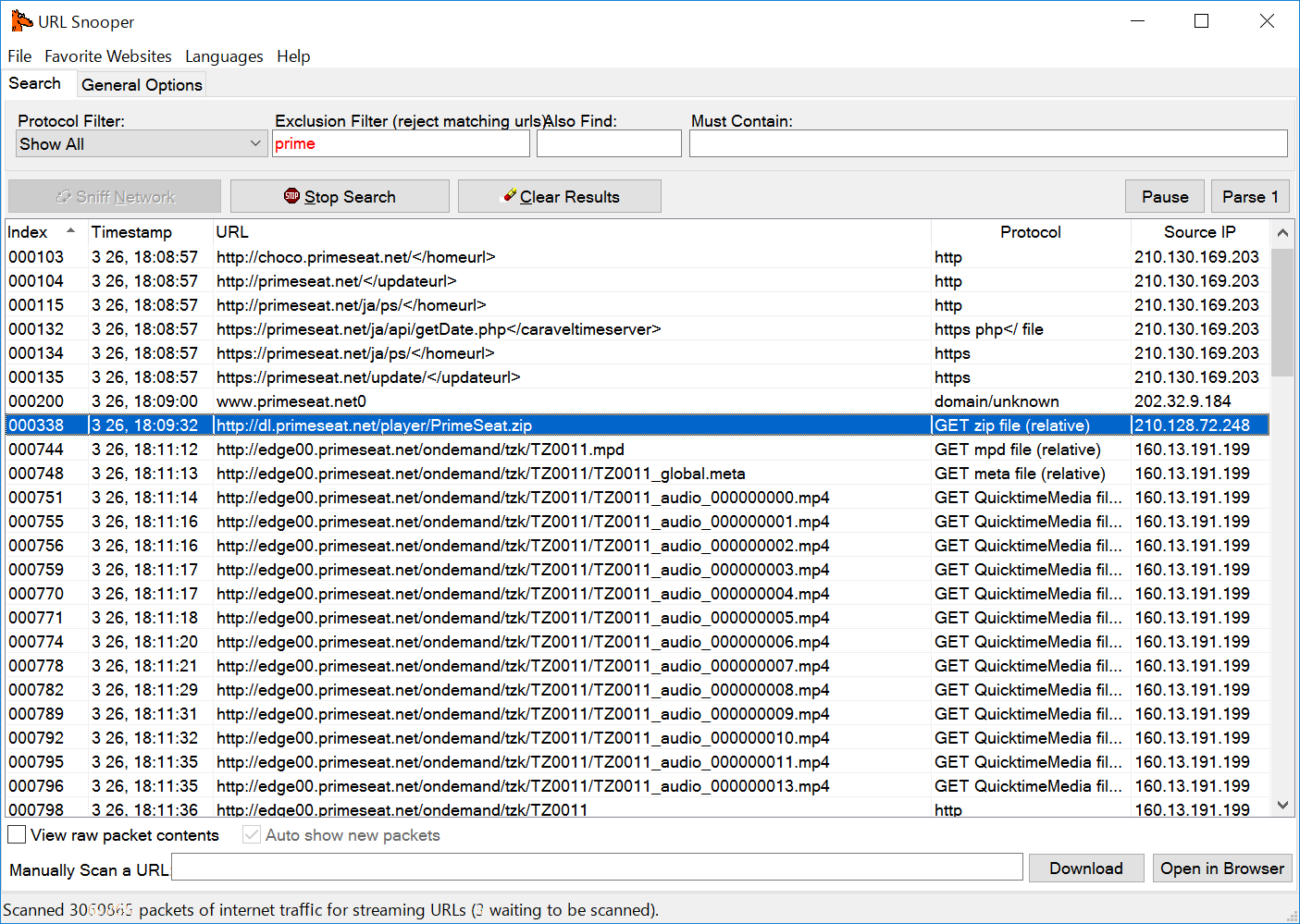Screen dimensions: 1300x924
Task: Sort by the URL column header
Action: [x=572, y=232]
